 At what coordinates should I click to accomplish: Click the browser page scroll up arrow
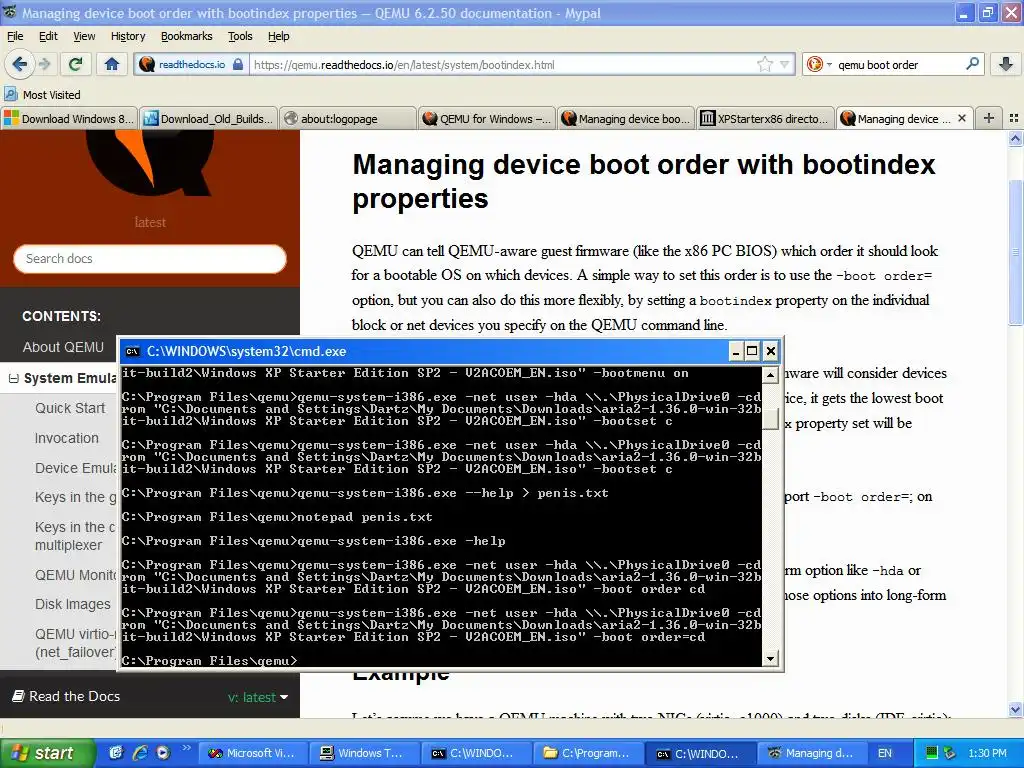pos(1016,138)
